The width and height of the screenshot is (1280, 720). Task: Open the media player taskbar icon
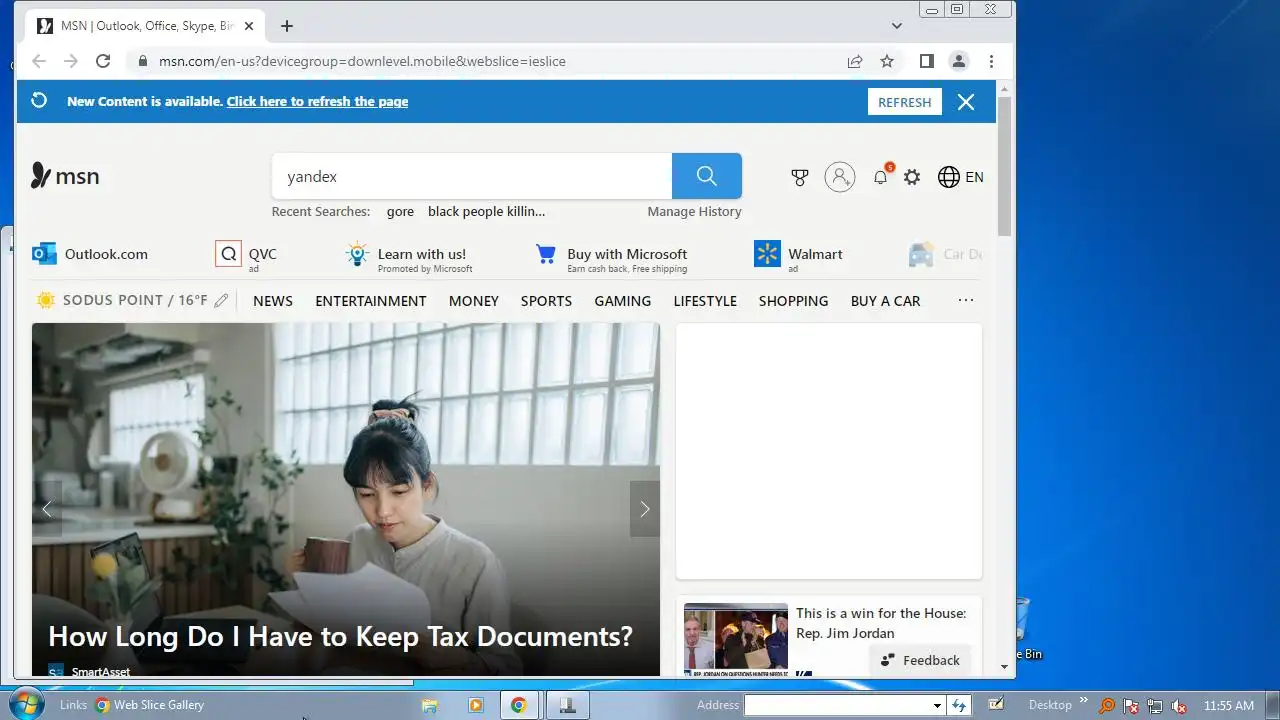[476, 705]
